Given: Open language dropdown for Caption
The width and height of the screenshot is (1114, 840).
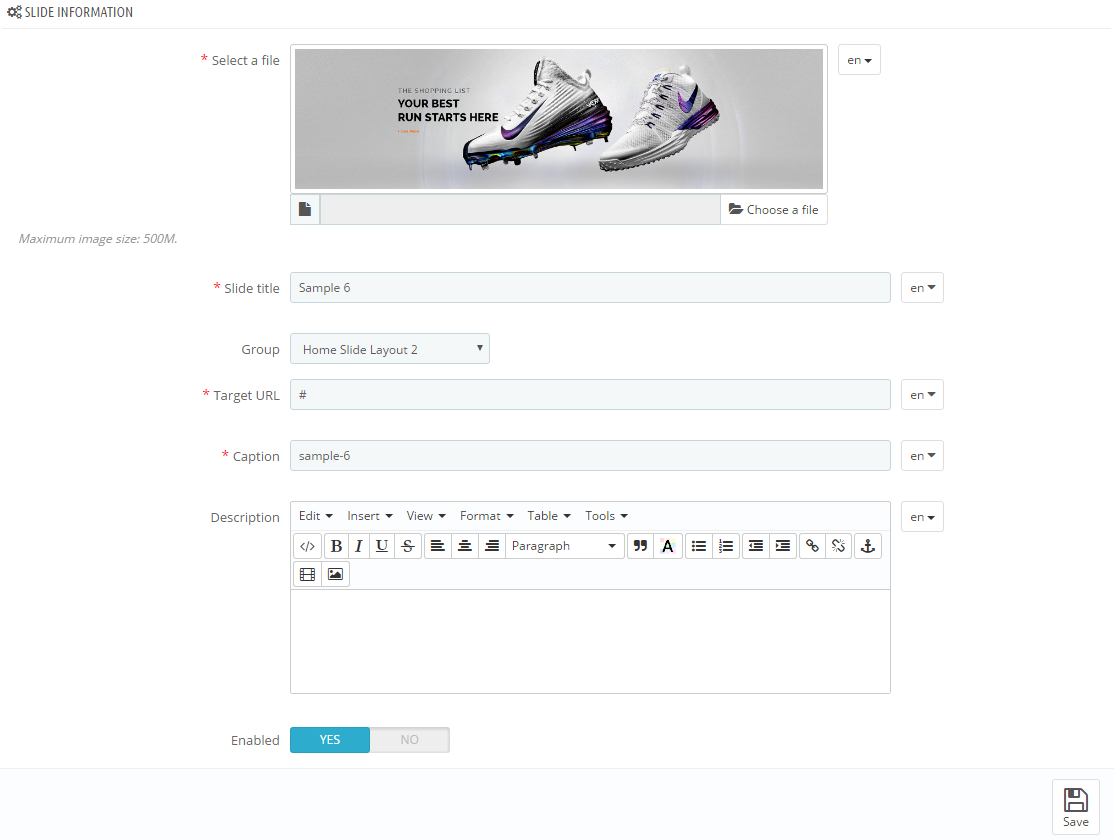Looking at the screenshot, I should (922, 456).
